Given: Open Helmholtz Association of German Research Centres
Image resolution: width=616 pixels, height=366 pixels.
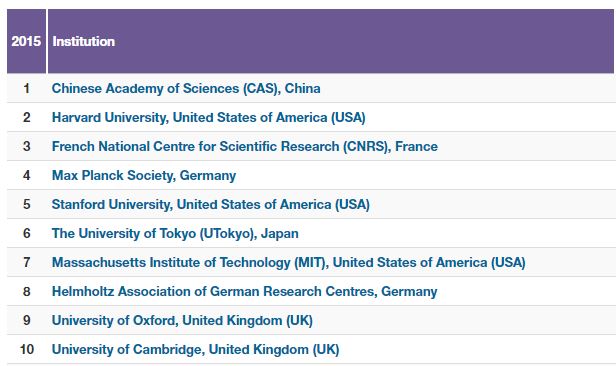Looking at the screenshot, I should [244, 291].
